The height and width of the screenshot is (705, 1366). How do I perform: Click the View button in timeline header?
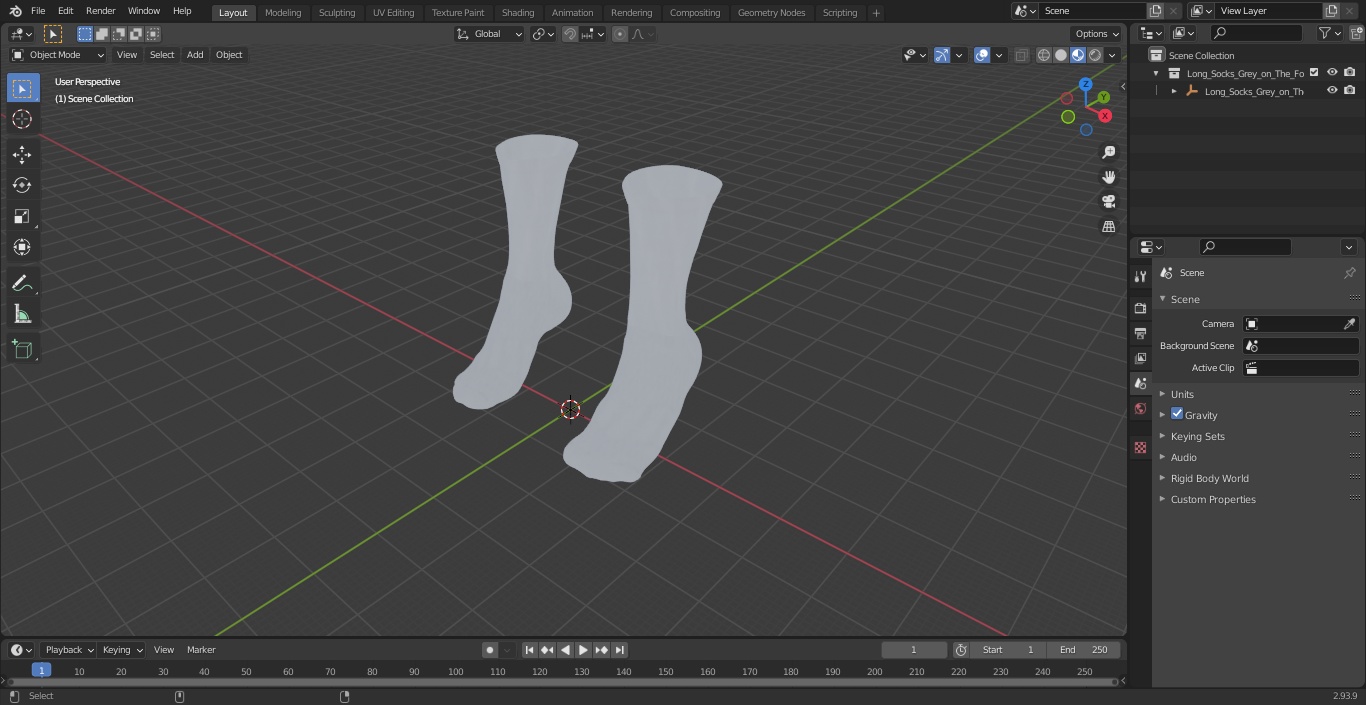tap(164, 650)
